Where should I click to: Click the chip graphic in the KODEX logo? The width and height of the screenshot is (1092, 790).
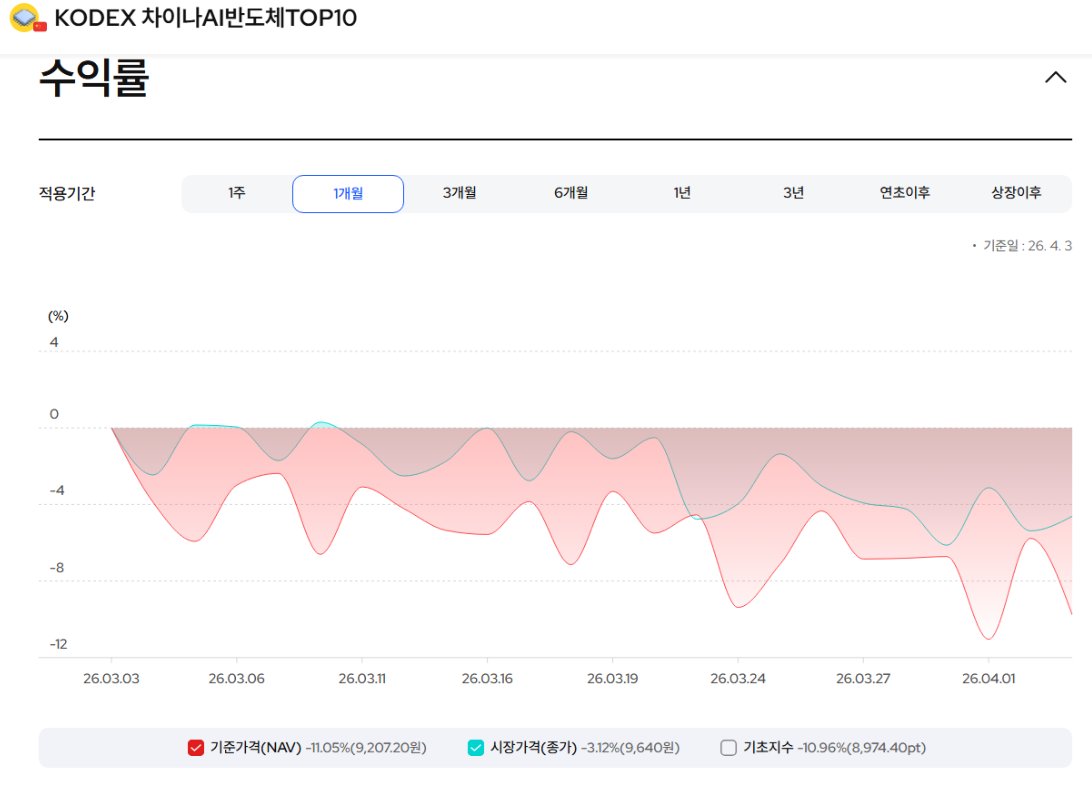(23, 15)
